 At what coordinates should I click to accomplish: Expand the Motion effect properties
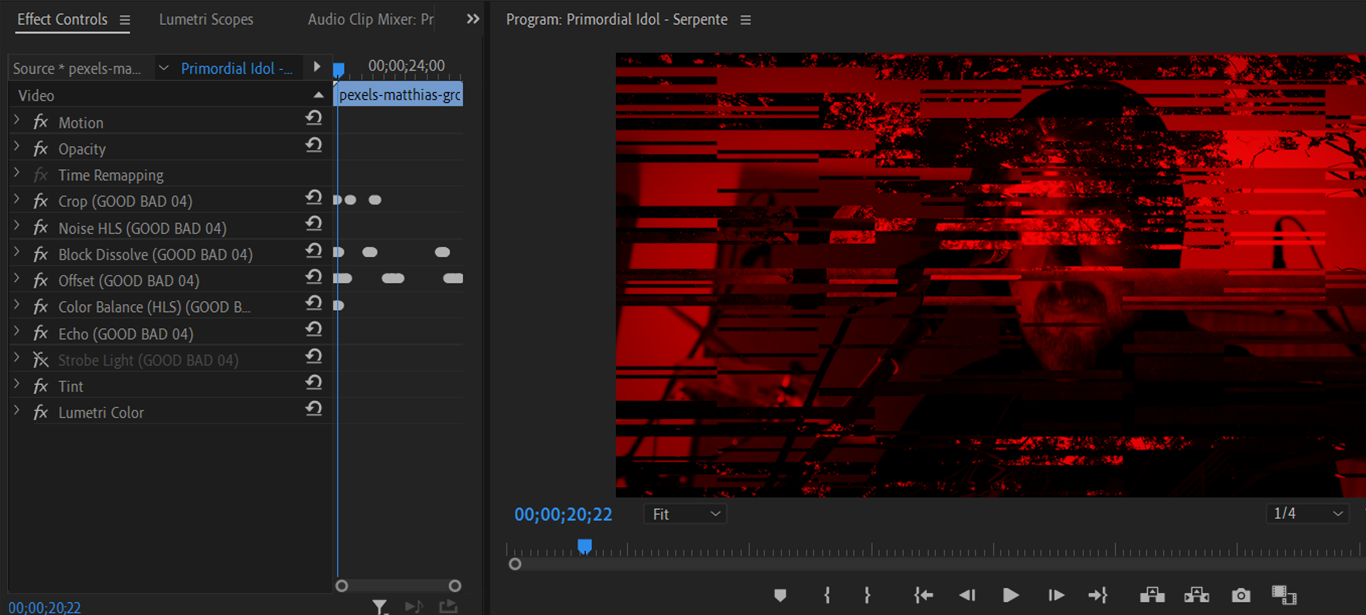point(17,122)
